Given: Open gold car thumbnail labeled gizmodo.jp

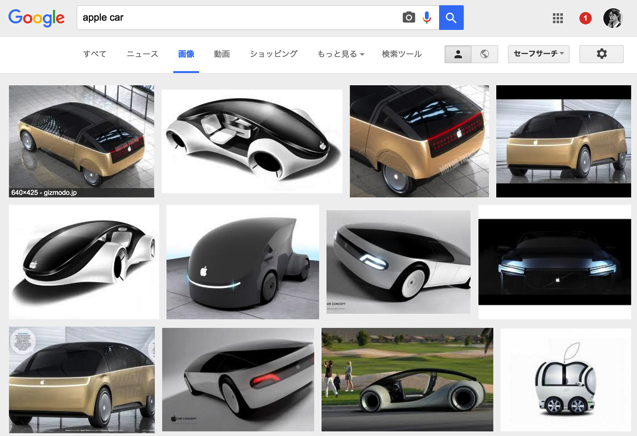Looking at the screenshot, I should pos(81,141).
